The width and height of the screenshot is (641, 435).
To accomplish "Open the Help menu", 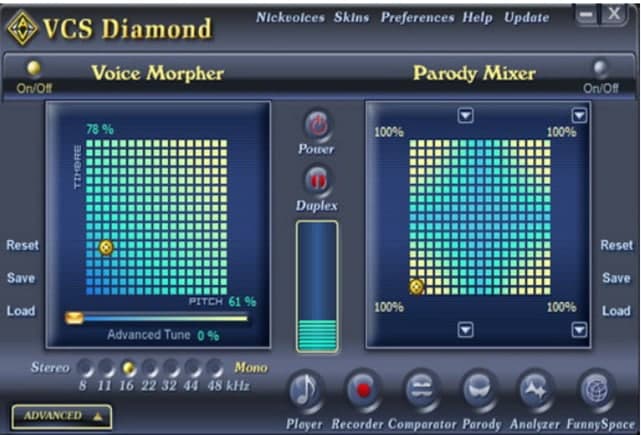I will point(477,18).
